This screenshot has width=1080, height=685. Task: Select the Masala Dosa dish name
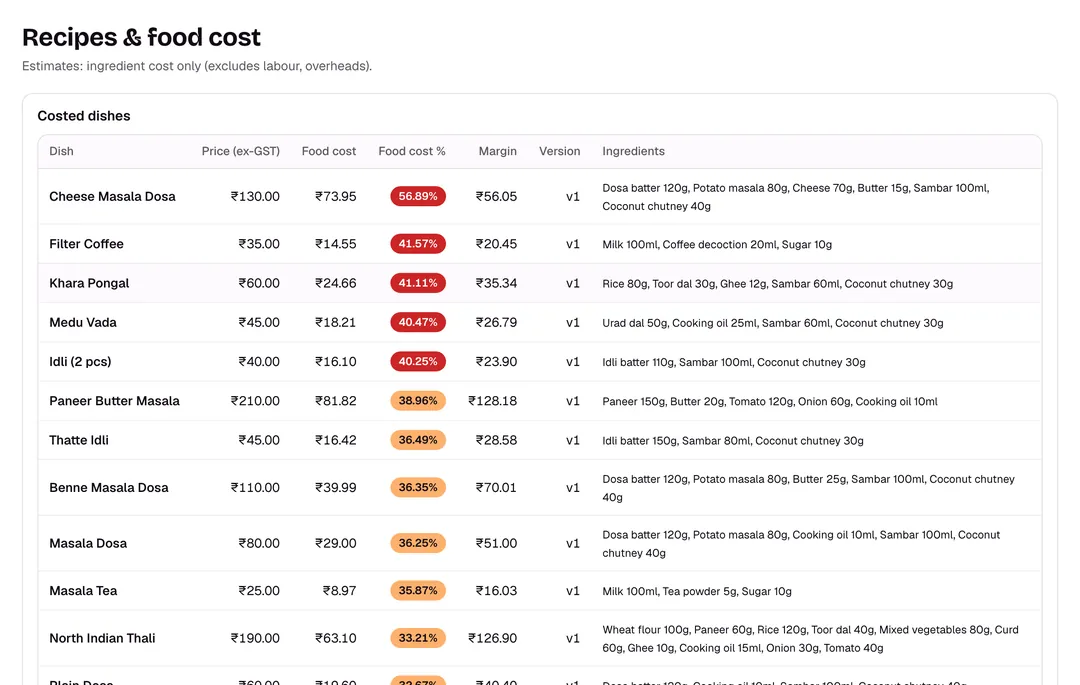(x=88, y=544)
